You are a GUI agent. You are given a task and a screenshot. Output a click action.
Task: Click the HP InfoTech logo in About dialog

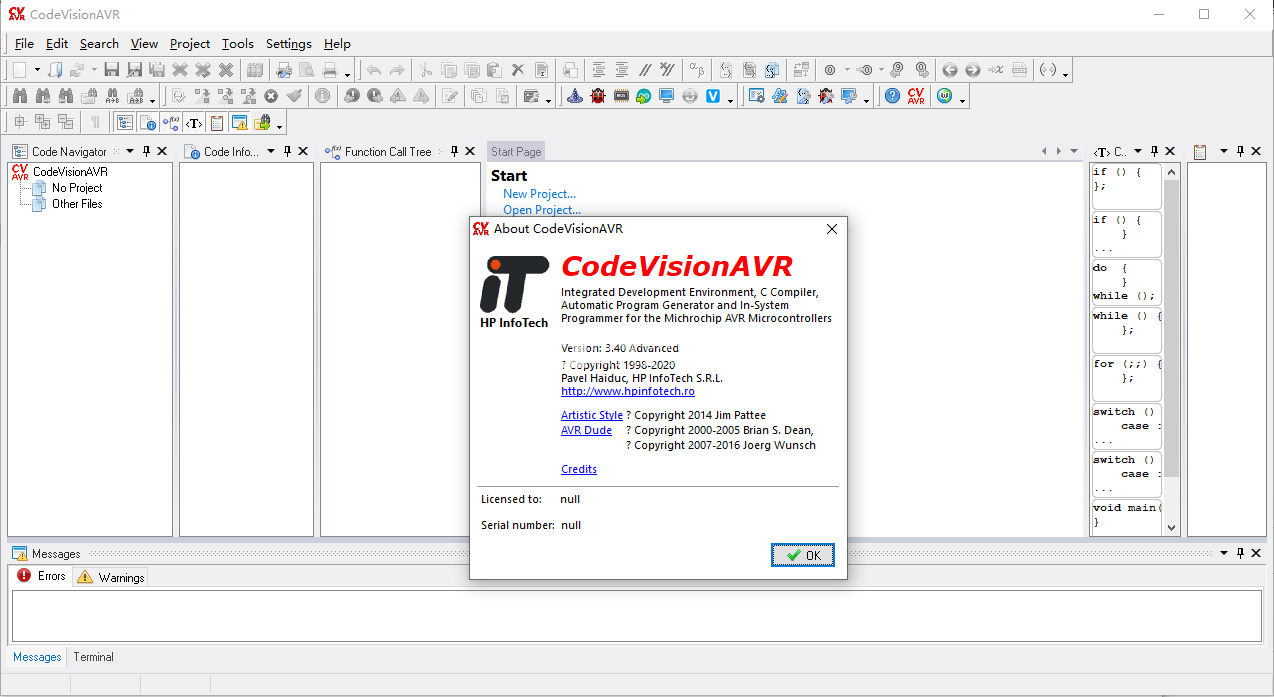(x=514, y=292)
